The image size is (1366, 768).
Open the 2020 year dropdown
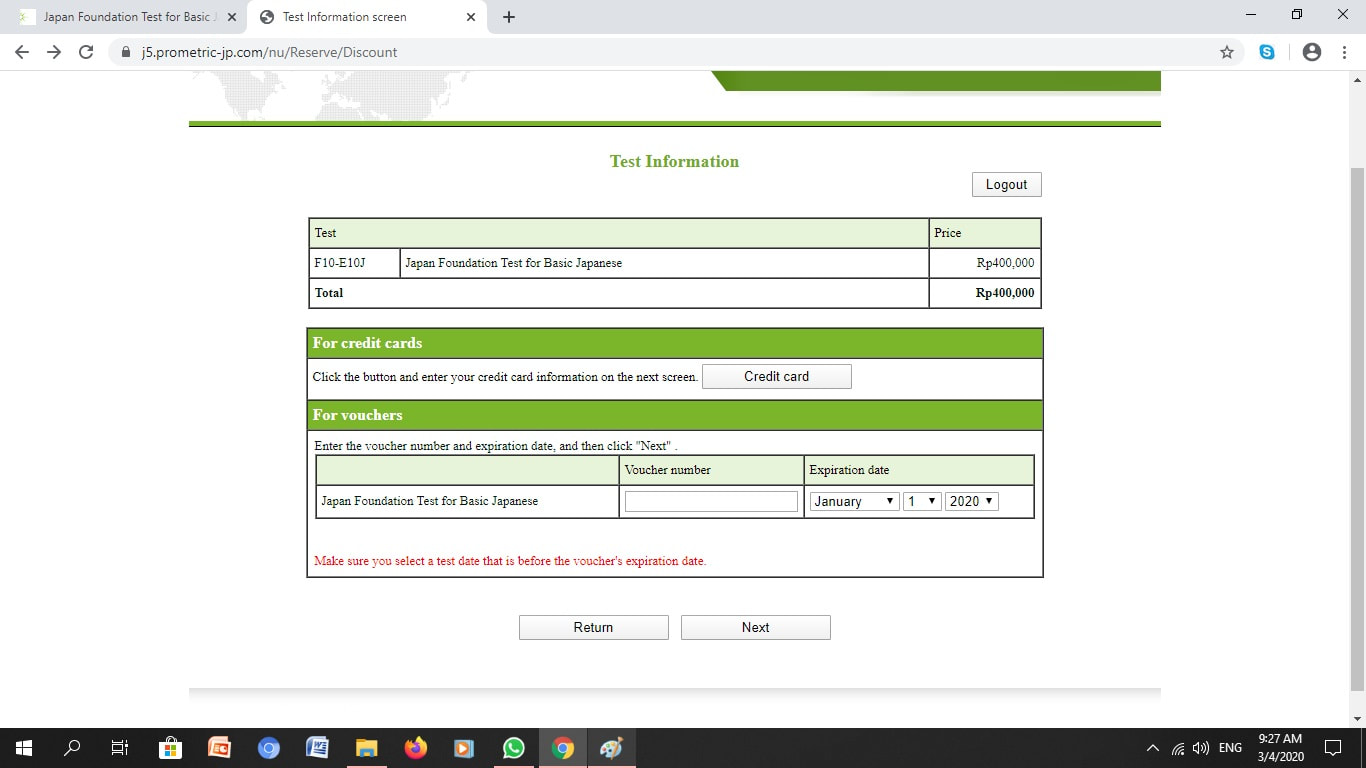pyautogui.click(x=972, y=501)
